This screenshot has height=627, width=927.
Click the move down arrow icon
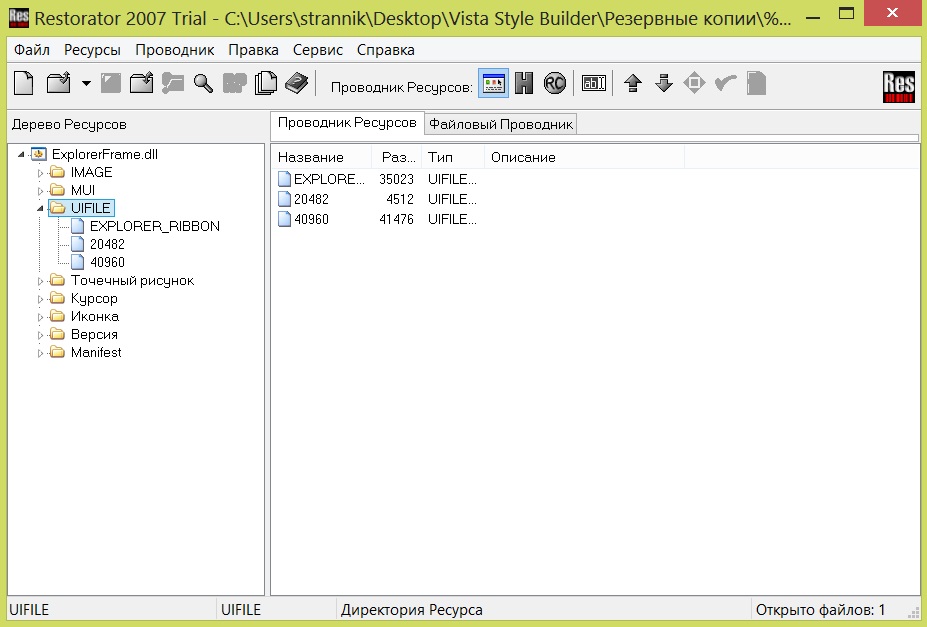663,84
